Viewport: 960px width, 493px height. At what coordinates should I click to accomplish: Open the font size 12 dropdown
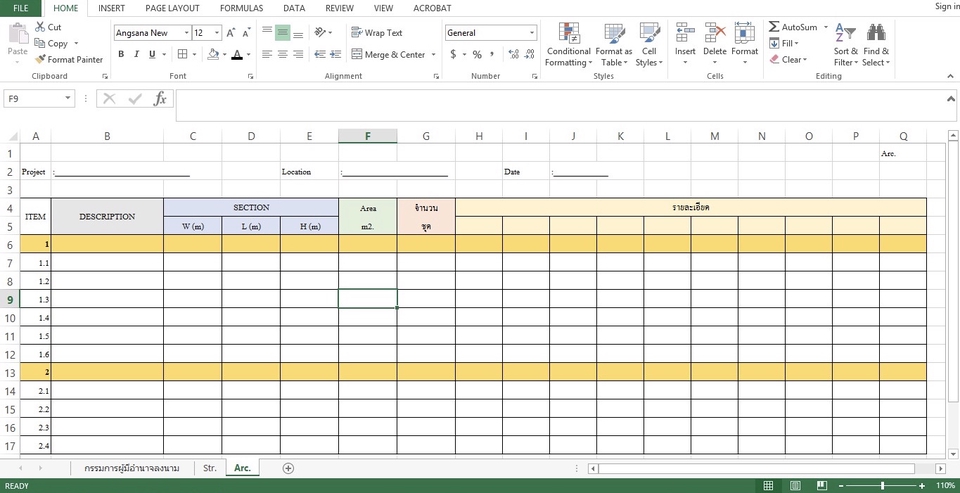[217, 33]
